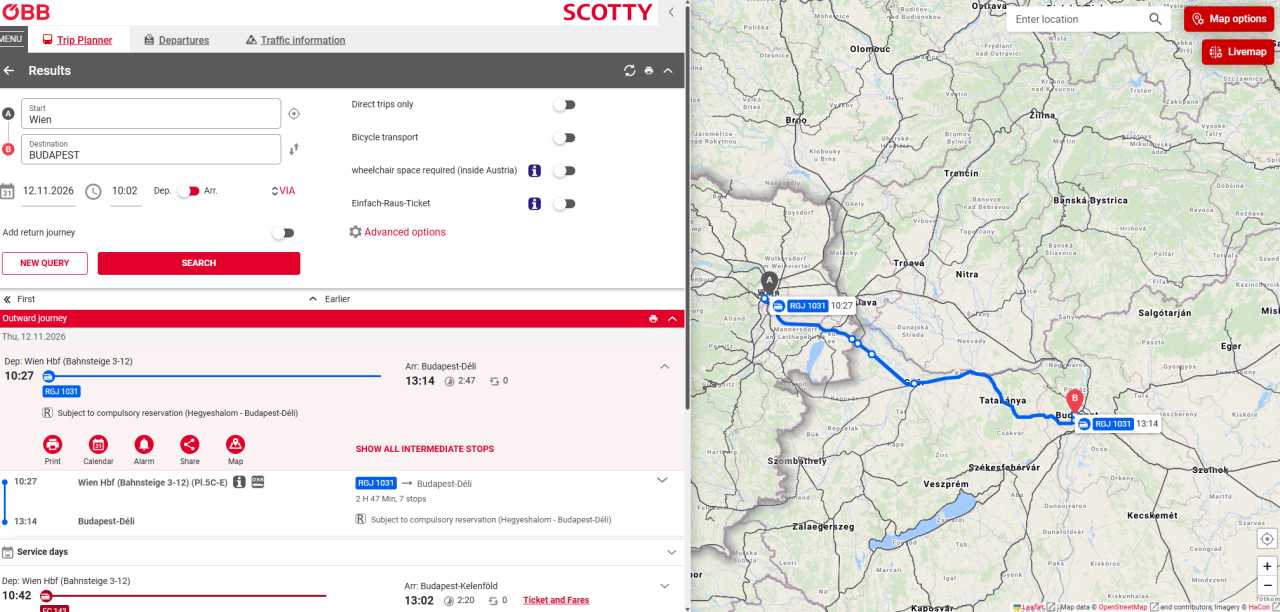Open the Trip Planner tab
The height and width of the screenshot is (612, 1280).
[x=77, y=40]
